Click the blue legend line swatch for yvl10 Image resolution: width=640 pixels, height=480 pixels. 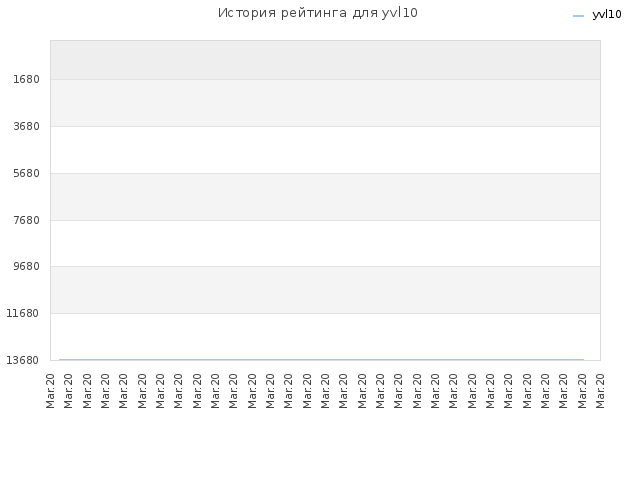click(578, 16)
